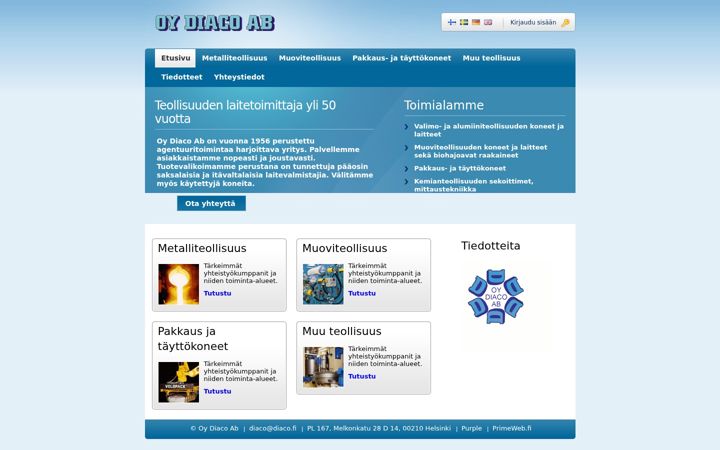720x450 pixels.
Task: Open Muoviteollisuuden koneet ja laitteet link
Action: (x=481, y=151)
